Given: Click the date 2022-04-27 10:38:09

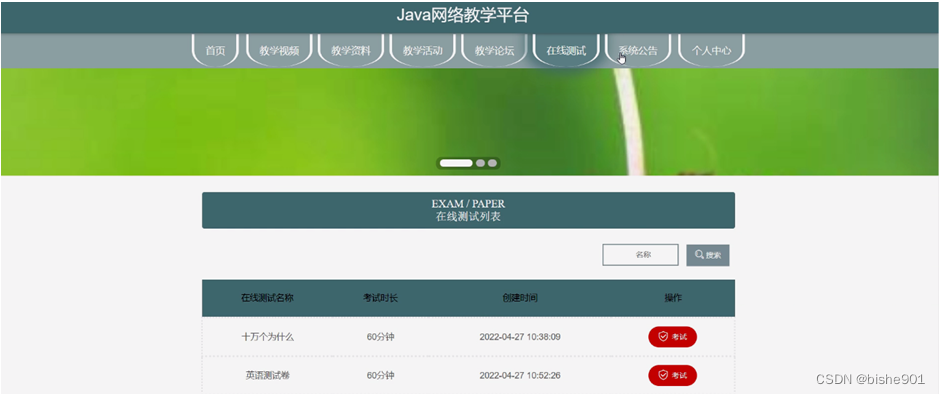Looking at the screenshot, I should click(x=520, y=337).
